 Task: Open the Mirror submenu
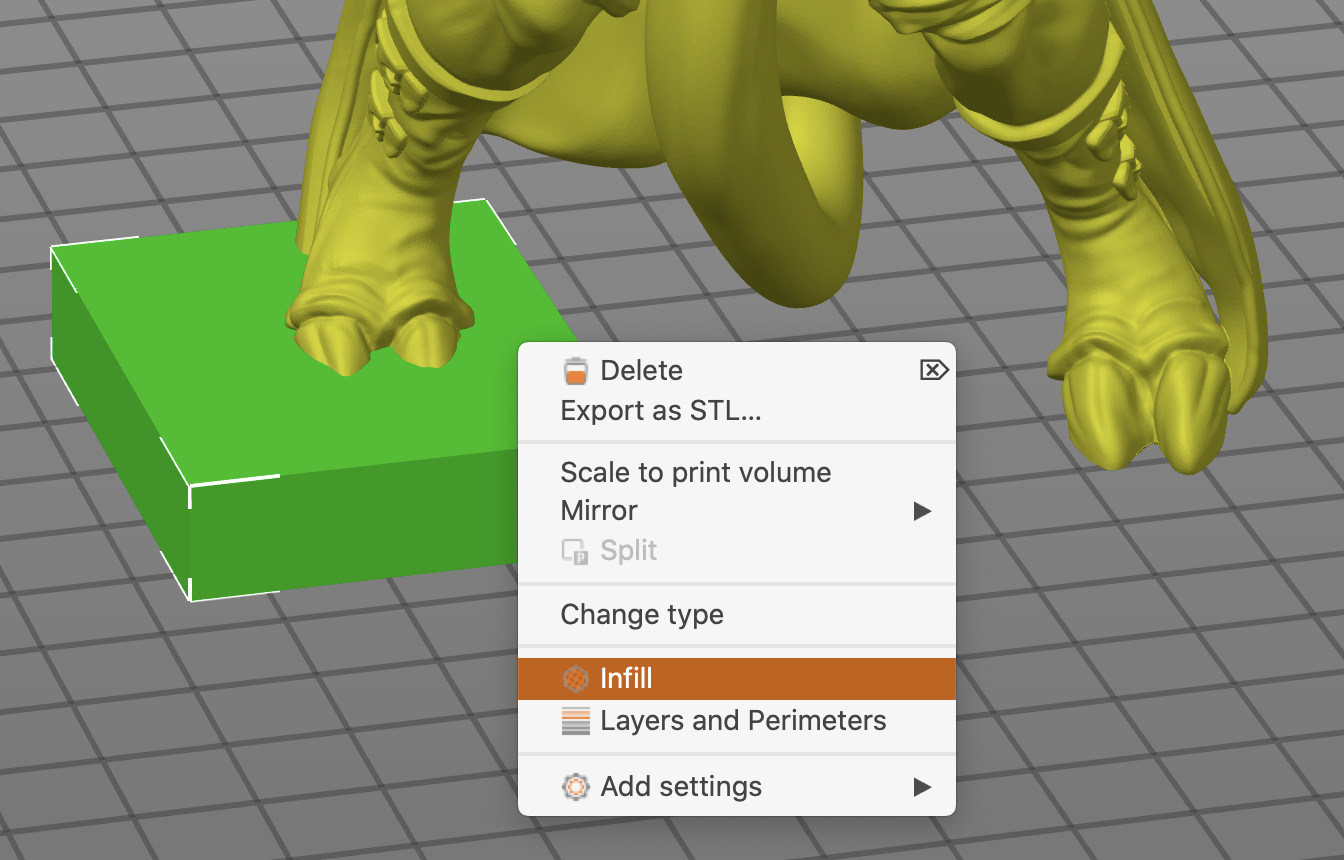tap(737, 511)
